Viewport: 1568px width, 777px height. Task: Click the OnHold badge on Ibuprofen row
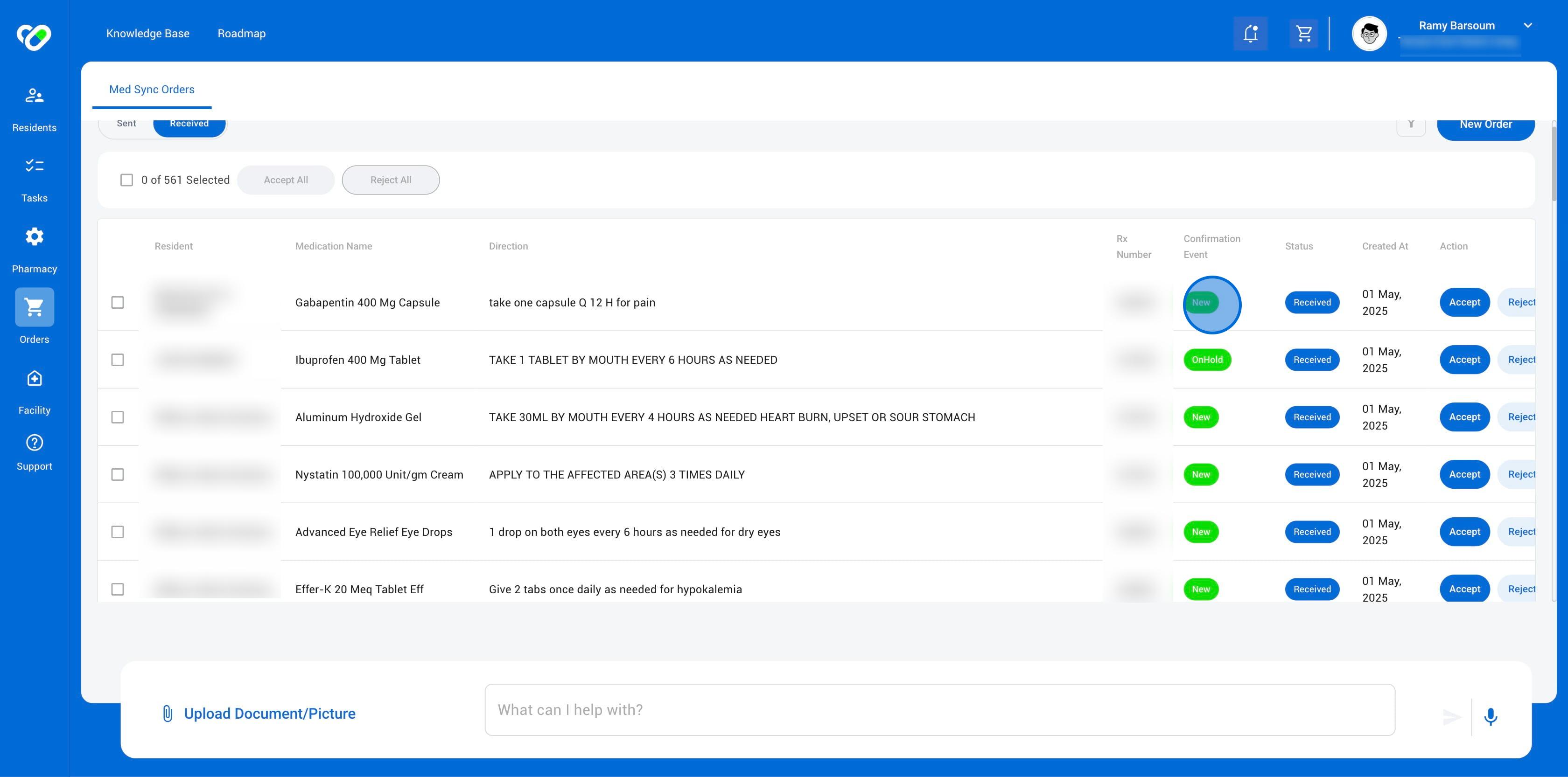coord(1207,360)
